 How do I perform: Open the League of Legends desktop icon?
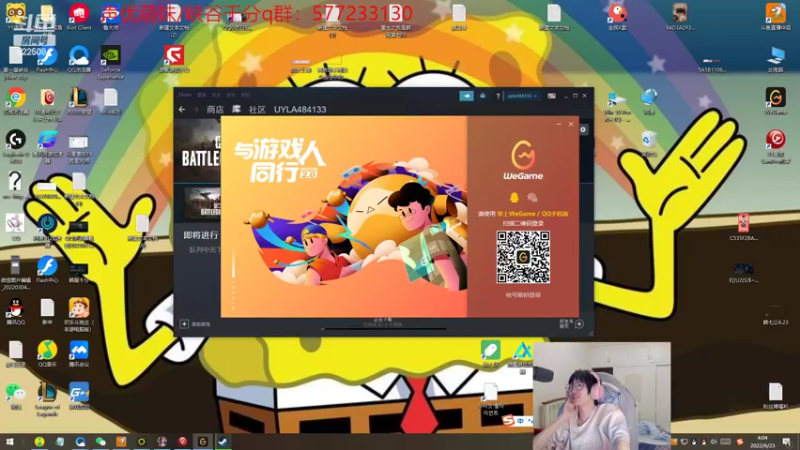(47, 398)
